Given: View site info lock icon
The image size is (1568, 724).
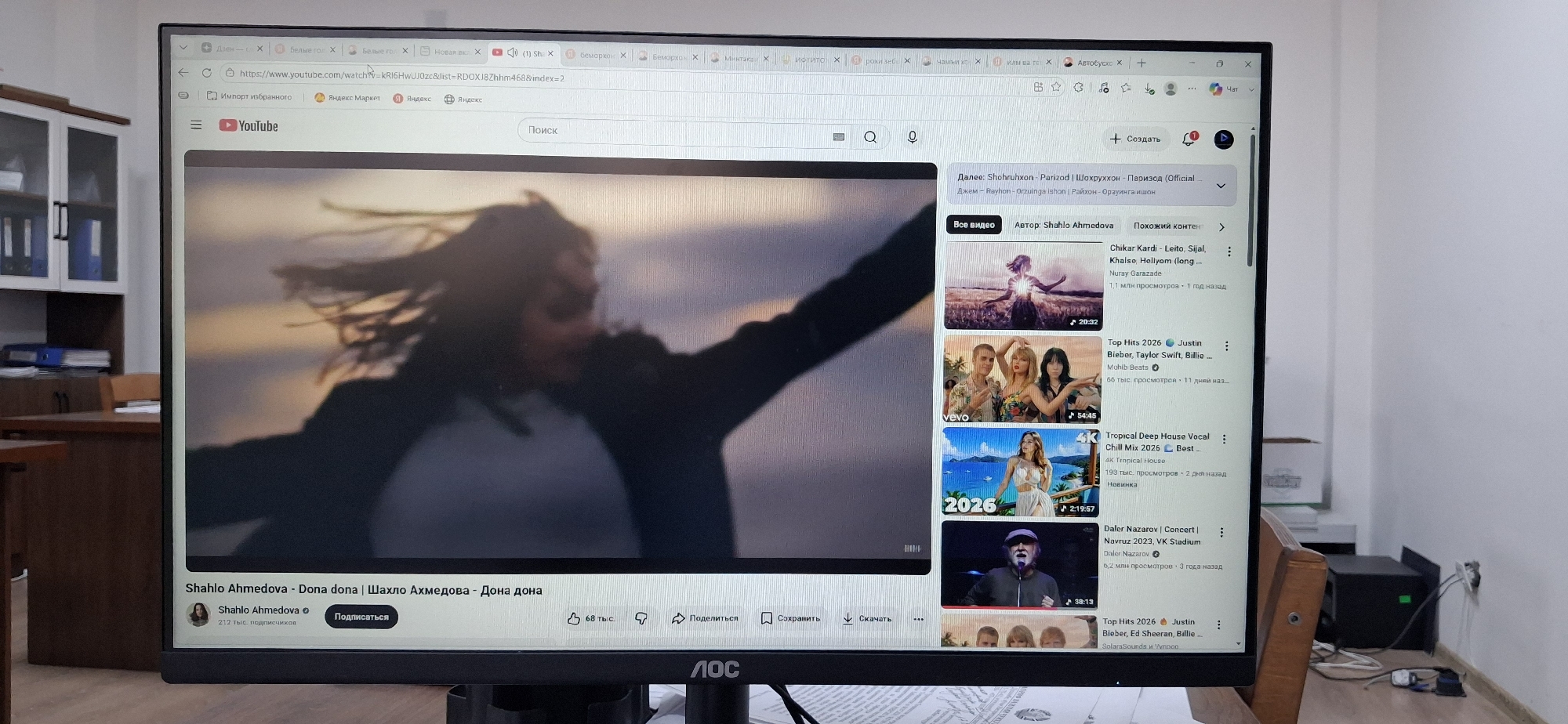Looking at the screenshot, I should (x=229, y=74).
